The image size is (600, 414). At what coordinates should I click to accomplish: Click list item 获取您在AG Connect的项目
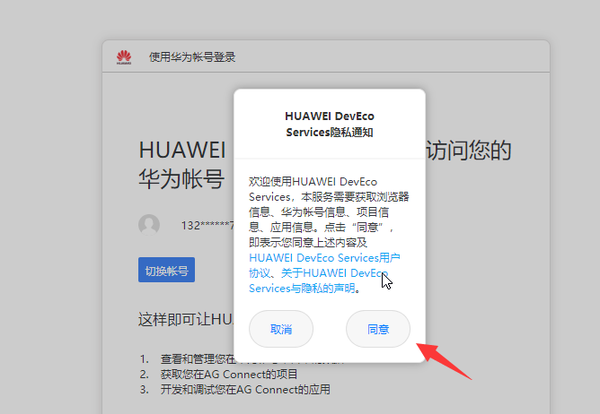click(229, 374)
